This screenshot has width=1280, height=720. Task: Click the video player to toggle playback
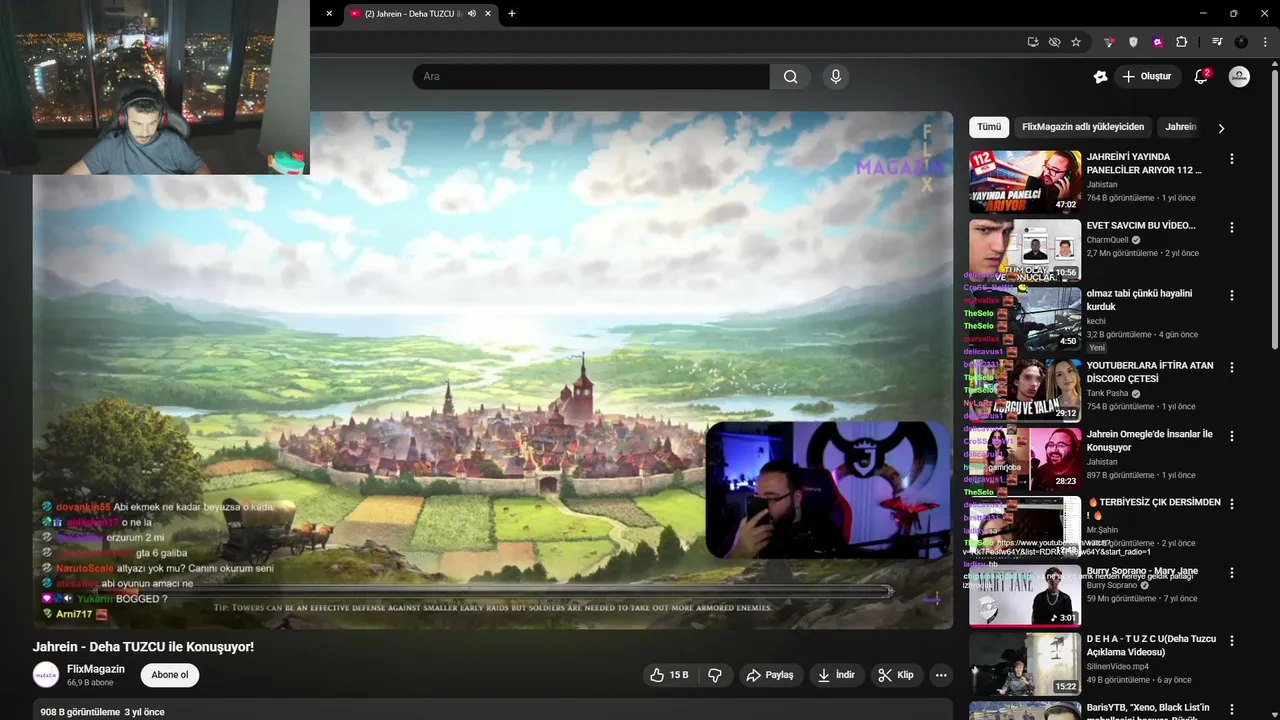tap(493, 370)
